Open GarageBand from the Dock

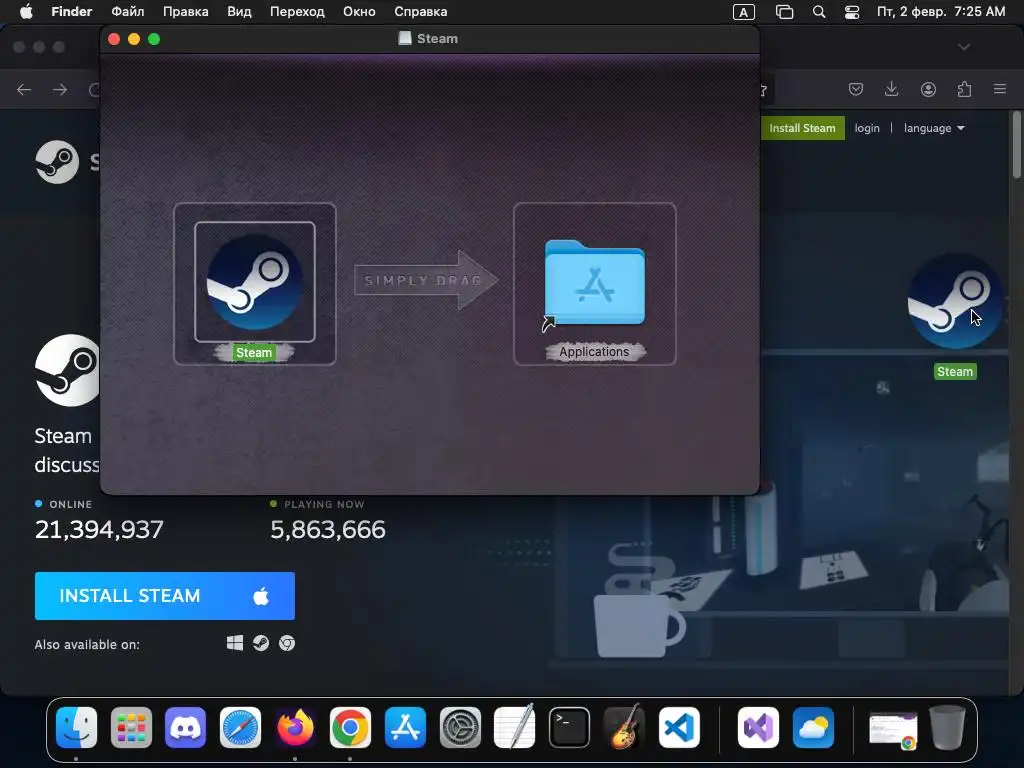(624, 727)
